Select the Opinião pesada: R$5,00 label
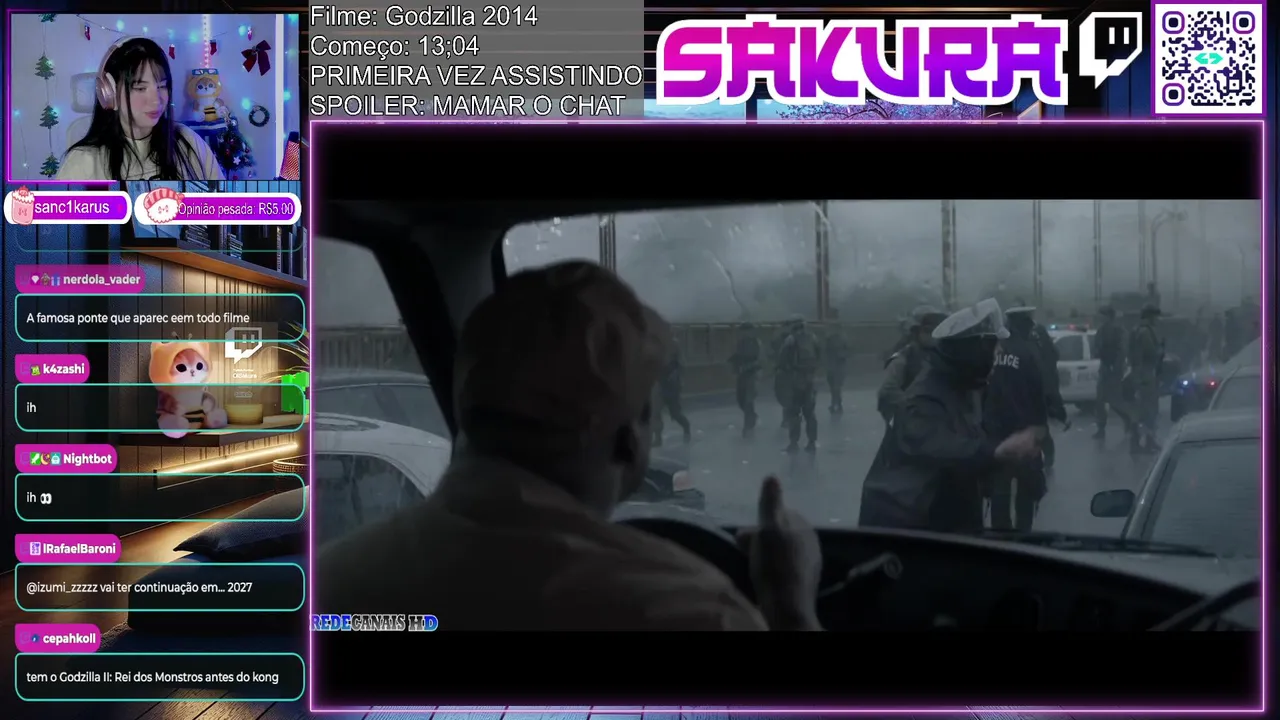The image size is (1280, 720). [236, 209]
